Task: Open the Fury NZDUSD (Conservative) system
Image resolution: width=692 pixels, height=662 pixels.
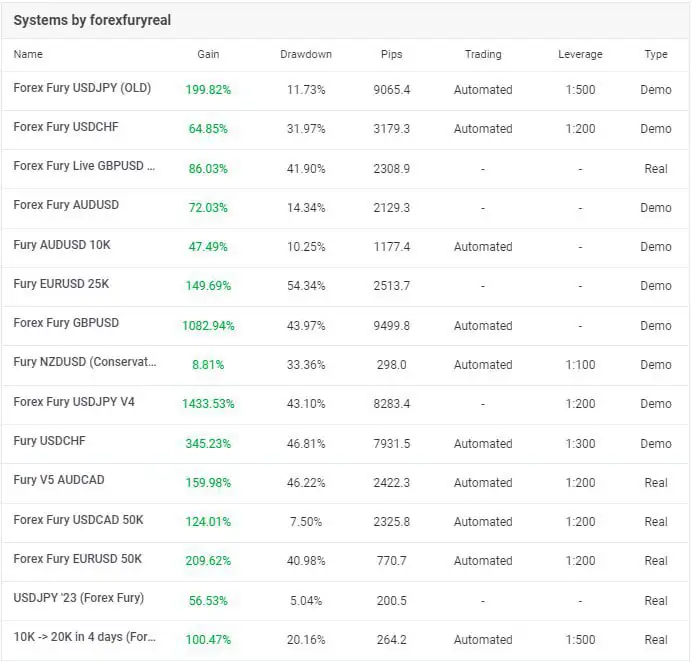Action: (85, 363)
